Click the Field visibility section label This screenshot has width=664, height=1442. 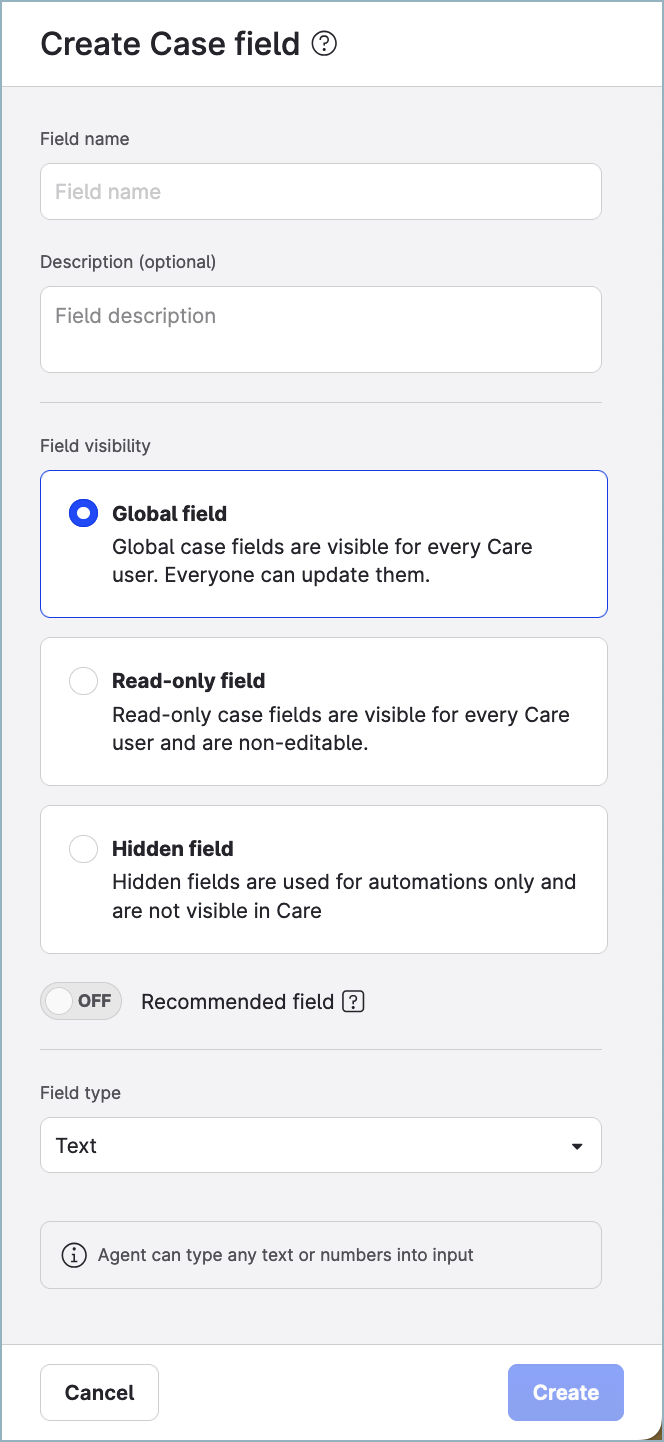95,446
